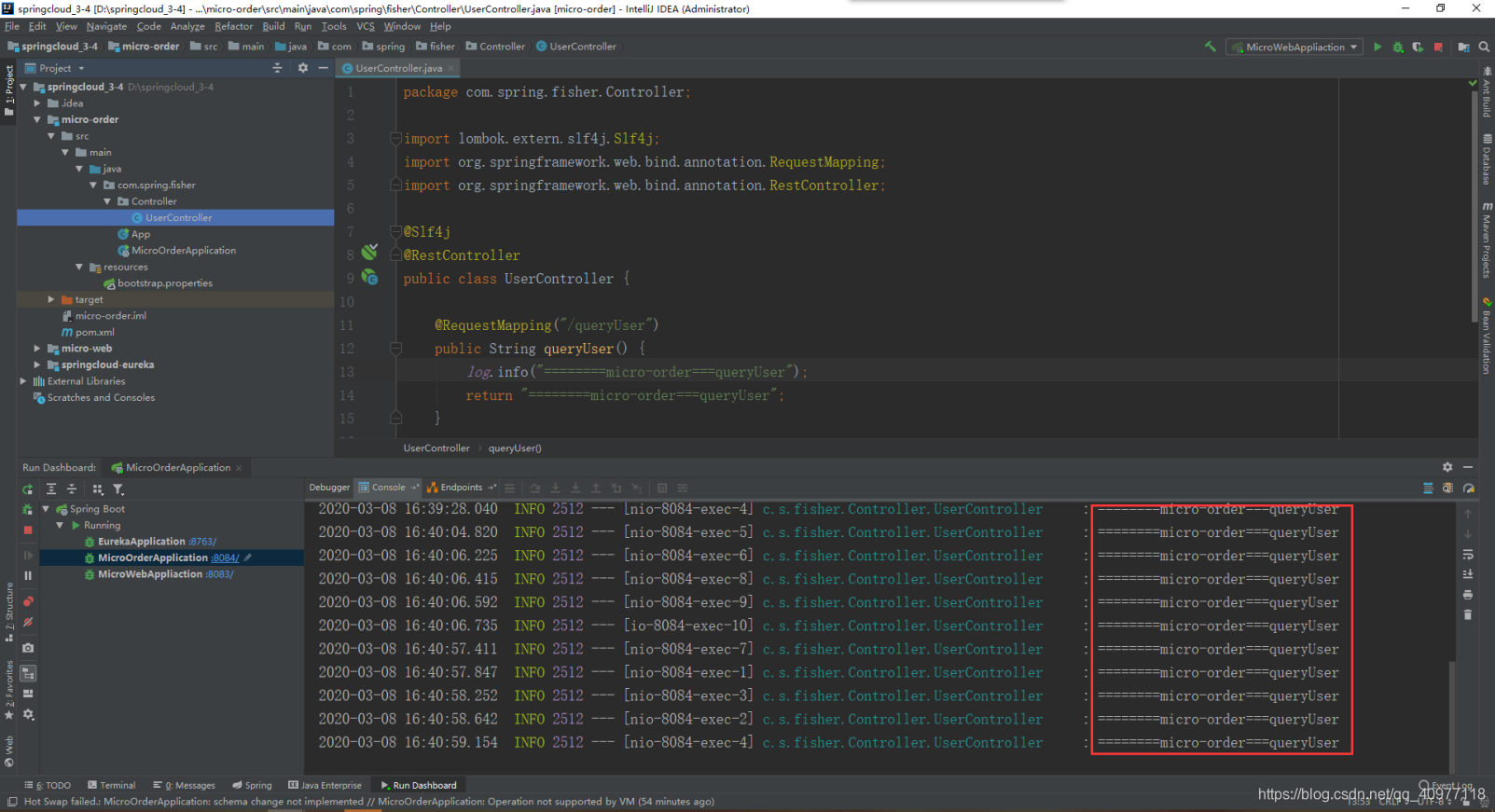
Task: Expand springcloud-eureka module node
Action: tap(37, 365)
